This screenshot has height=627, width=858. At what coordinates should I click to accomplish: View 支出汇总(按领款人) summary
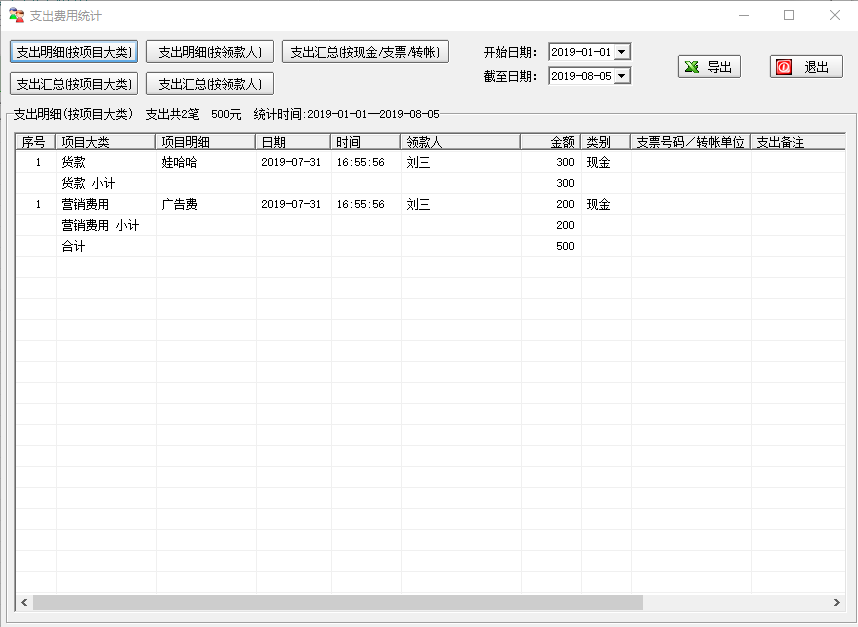(210, 84)
